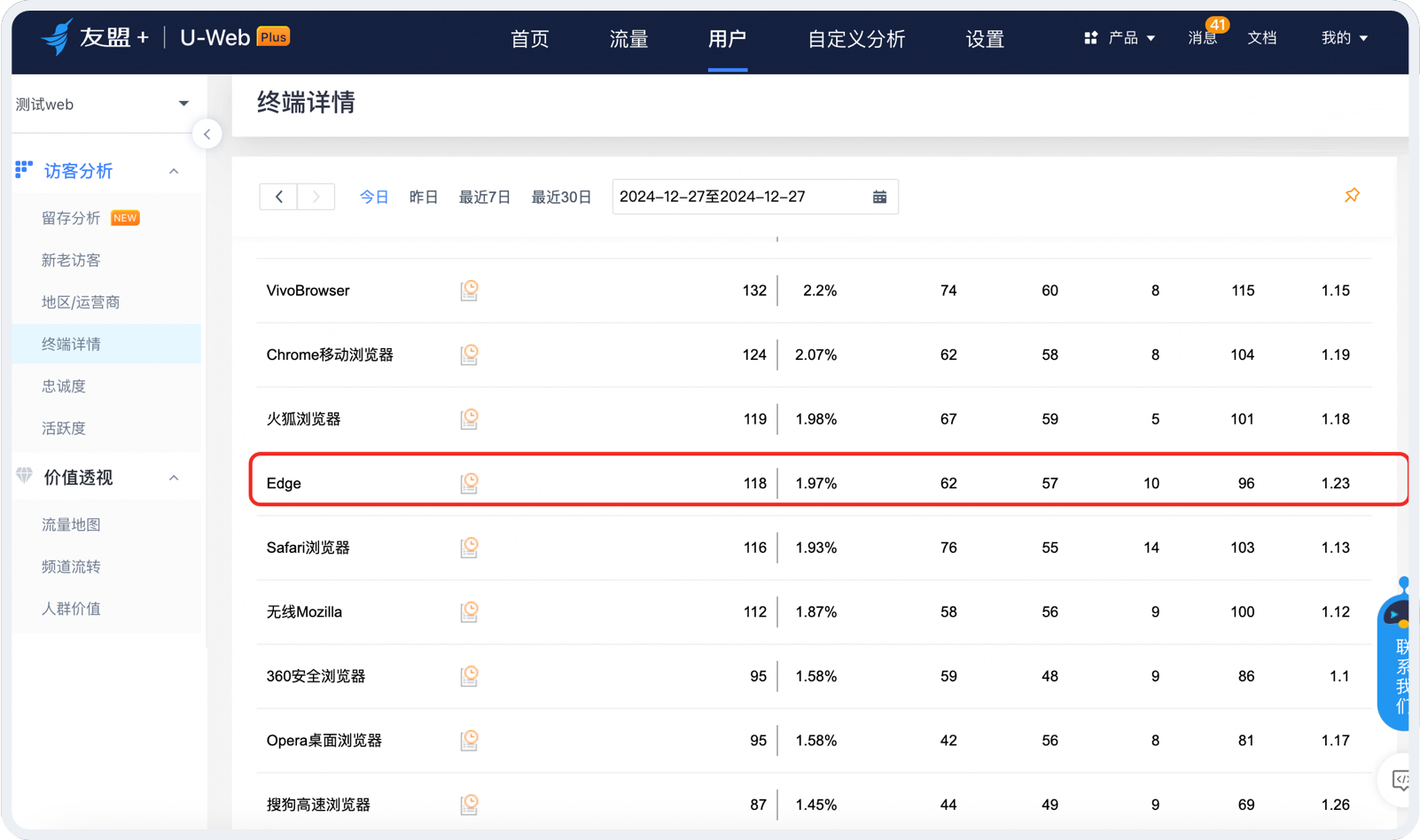The height and width of the screenshot is (840, 1420).
Task: Click the trend icon in VivoBrowser row
Action: 469,291
